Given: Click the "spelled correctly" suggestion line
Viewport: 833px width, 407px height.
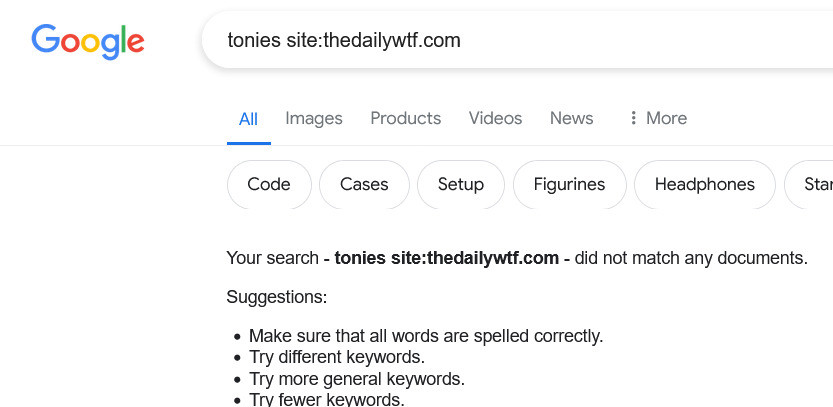Looking at the screenshot, I should [426, 336].
